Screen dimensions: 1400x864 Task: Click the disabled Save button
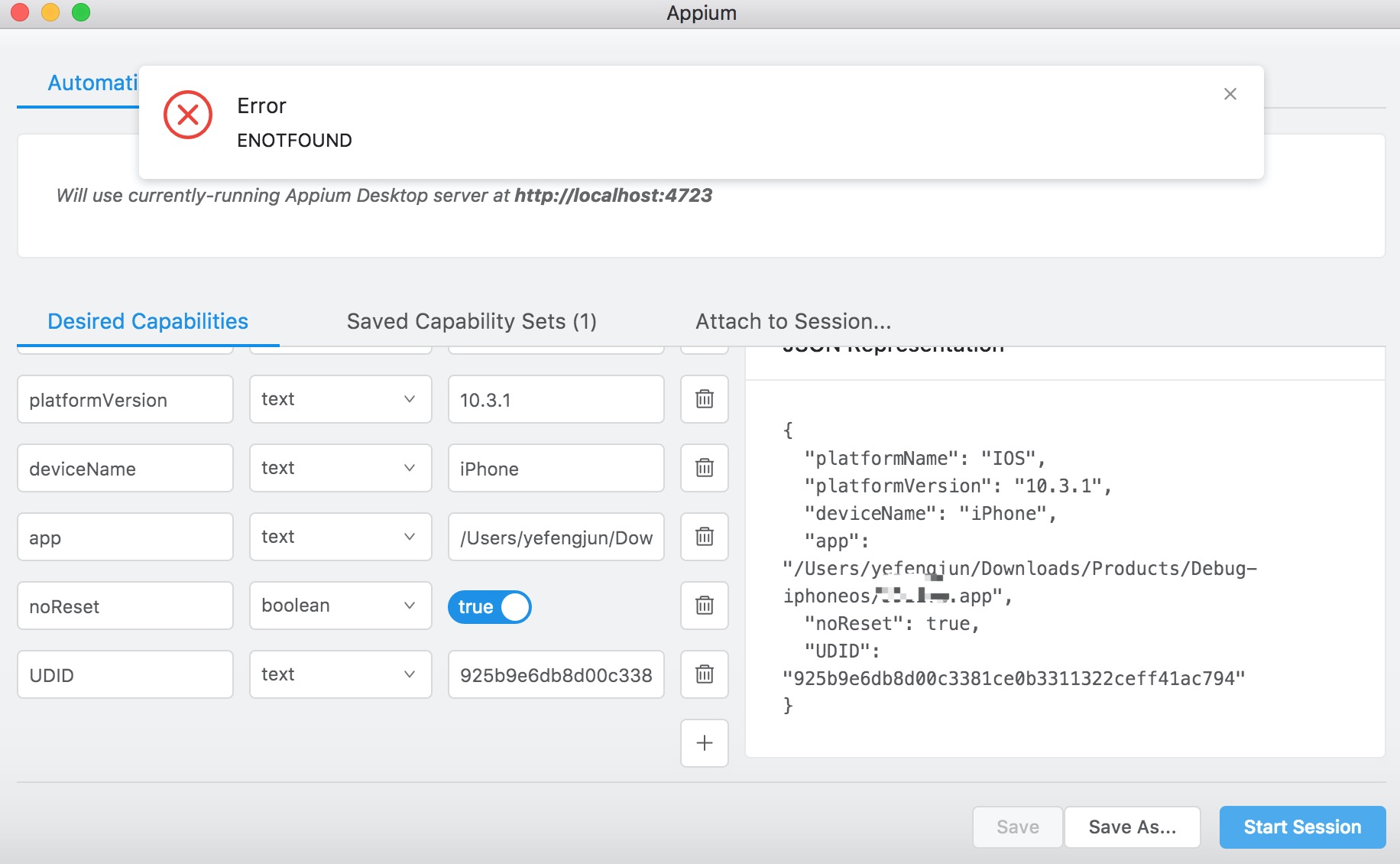(1017, 827)
